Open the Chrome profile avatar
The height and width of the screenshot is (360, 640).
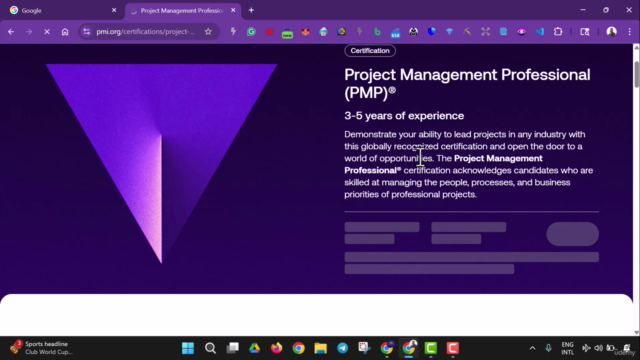pos(611,31)
